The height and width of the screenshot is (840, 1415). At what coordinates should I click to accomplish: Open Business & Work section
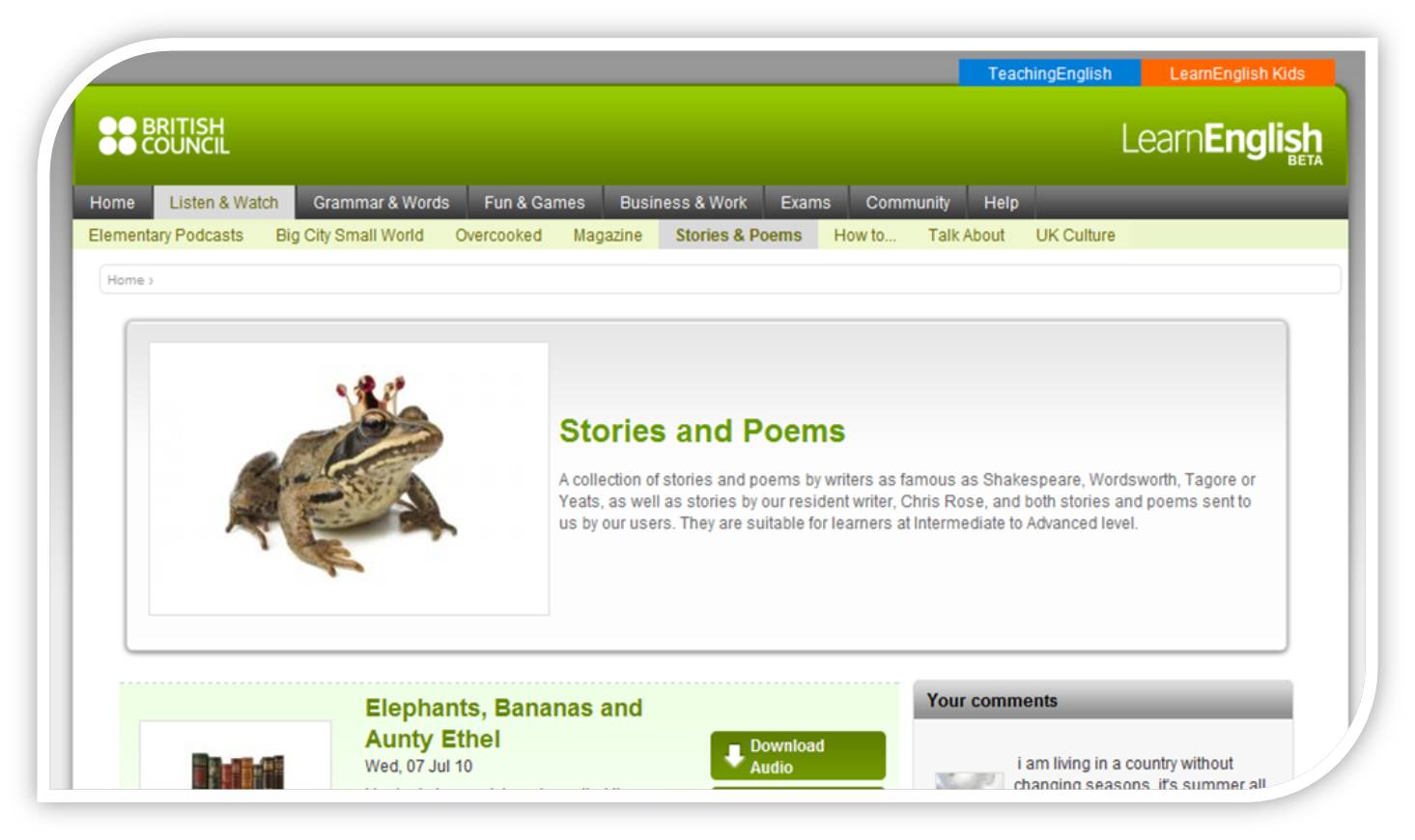[x=683, y=203]
